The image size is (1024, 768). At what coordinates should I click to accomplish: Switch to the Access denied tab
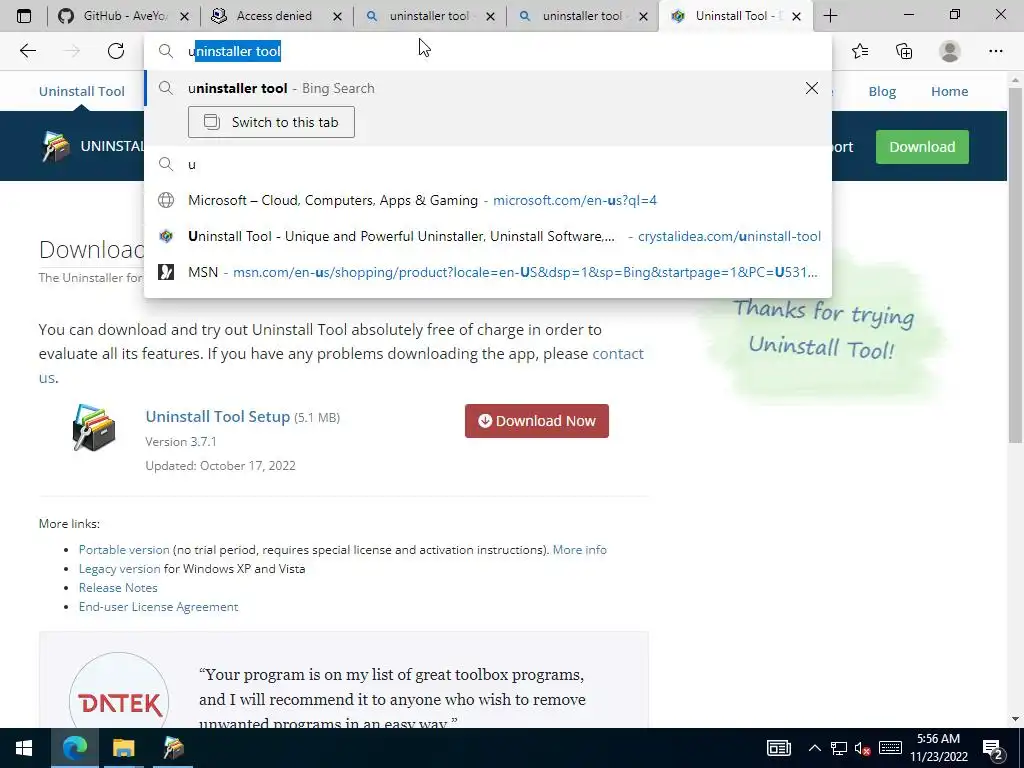pyautogui.click(x=276, y=16)
